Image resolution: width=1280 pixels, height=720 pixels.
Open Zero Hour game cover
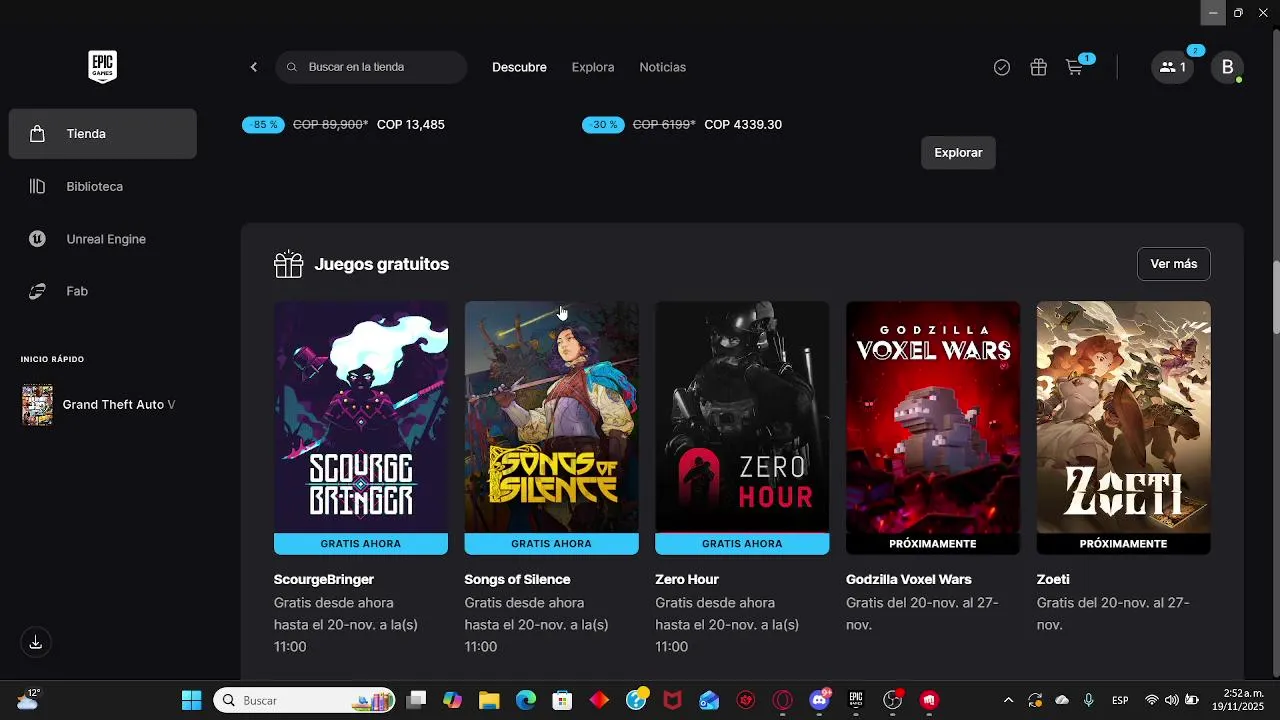742,417
